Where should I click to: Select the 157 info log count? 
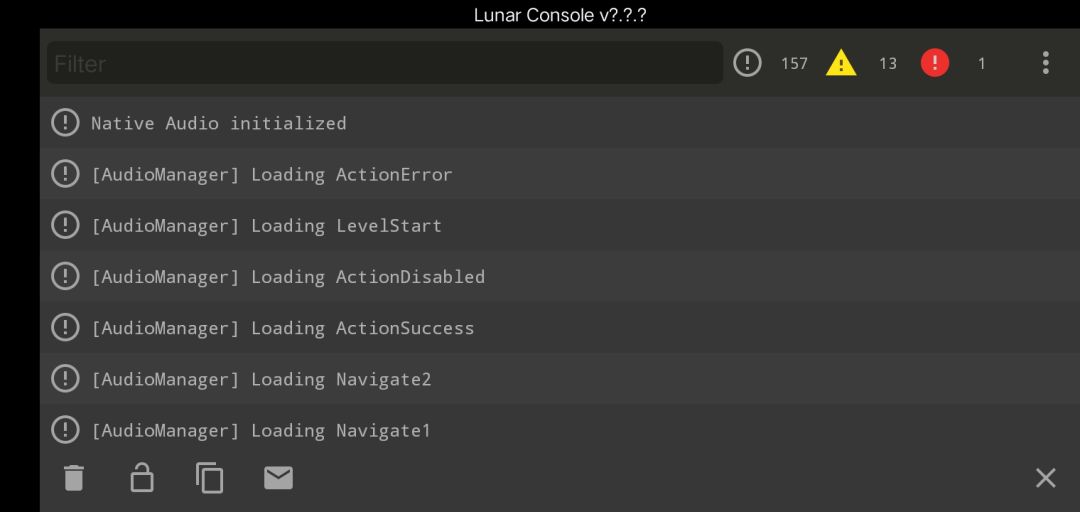pyautogui.click(x=793, y=63)
